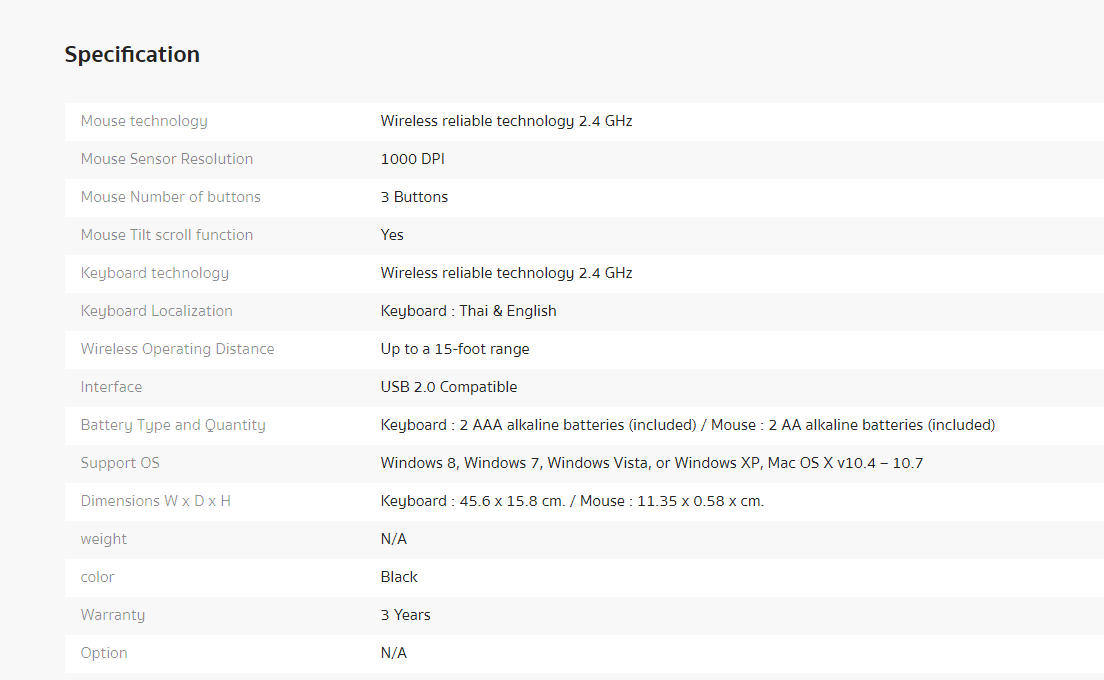Click the Battery Type and Quantity label
Viewport: 1104px width, 680px height.
[x=173, y=425]
